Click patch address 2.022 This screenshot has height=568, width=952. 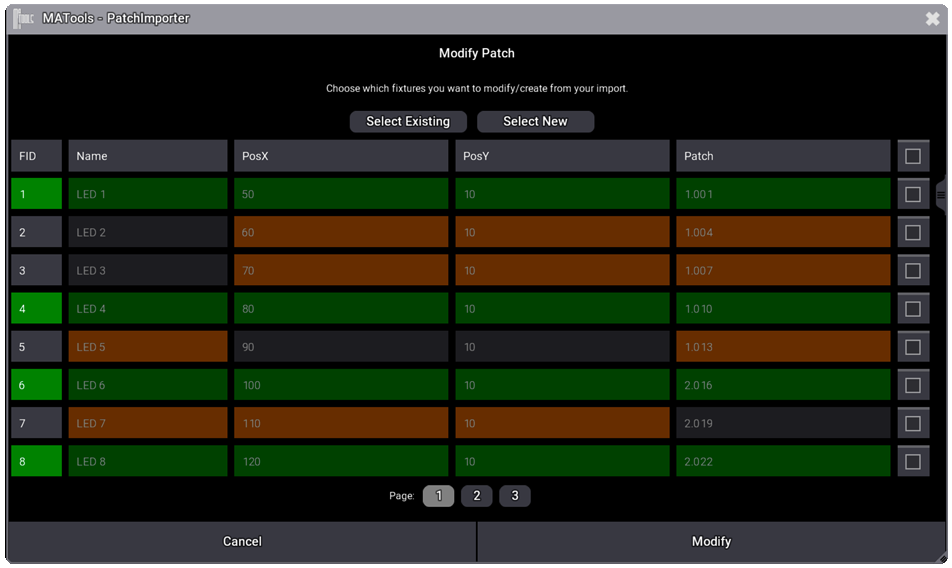pyautogui.click(x=783, y=462)
